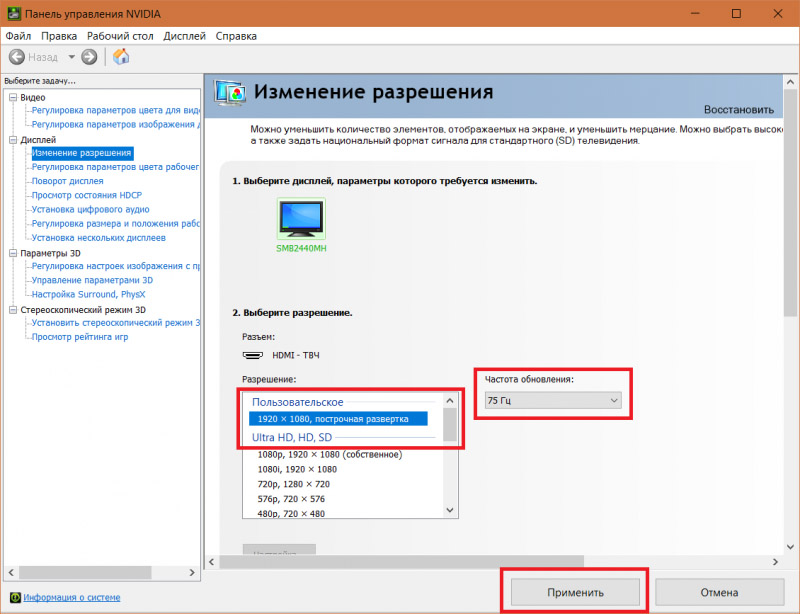Collapse the Видео tree node
This screenshot has width=800, height=614.
coord(13,97)
